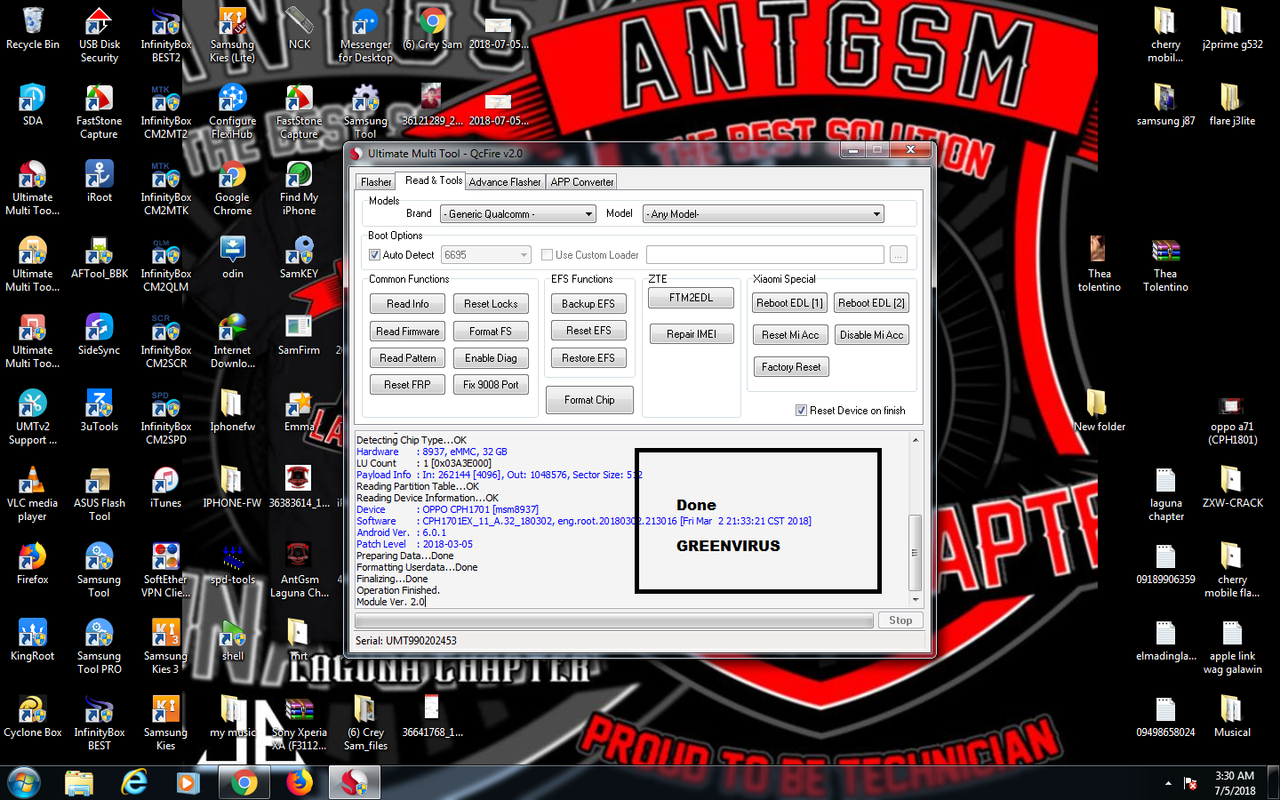This screenshot has height=800, width=1280.
Task: Click the Reboot EDL [1] button
Action: pyautogui.click(x=790, y=303)
